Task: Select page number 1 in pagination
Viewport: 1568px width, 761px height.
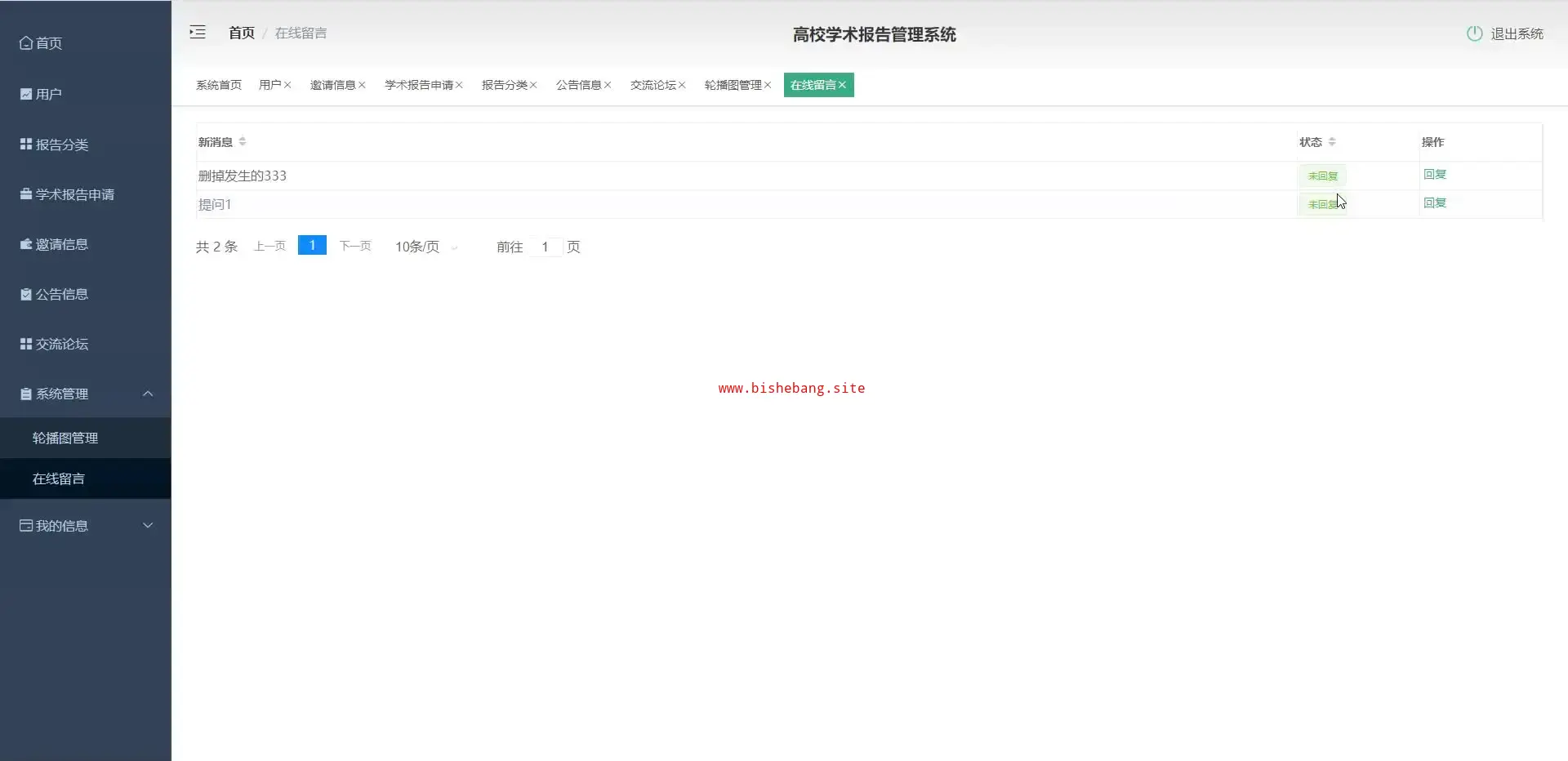Action: [312, 245]
